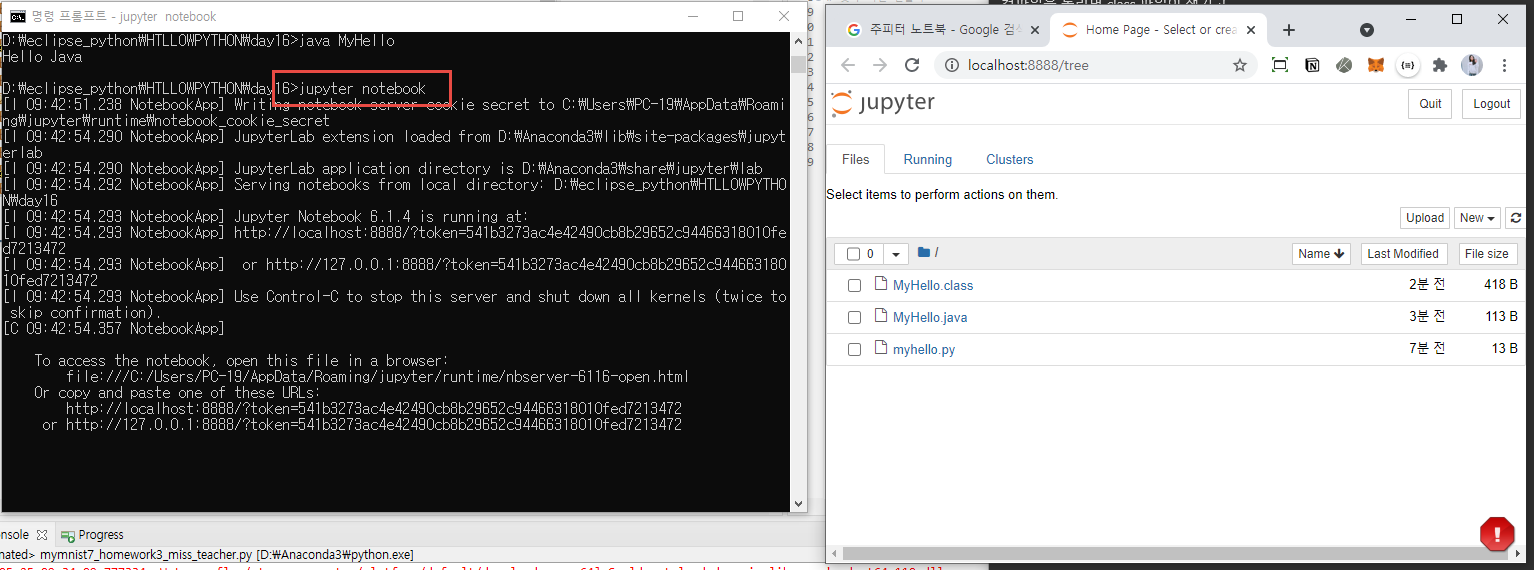The height and width of the screenshot is (570, 1534).
Task: Click the Chrome back arrow
Action: 848,65
